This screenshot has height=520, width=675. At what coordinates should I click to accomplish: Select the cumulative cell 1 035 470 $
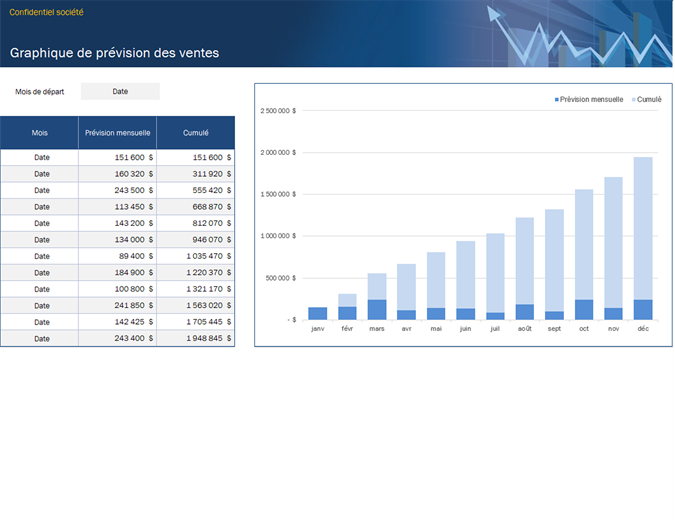click(x=195, y=256)
